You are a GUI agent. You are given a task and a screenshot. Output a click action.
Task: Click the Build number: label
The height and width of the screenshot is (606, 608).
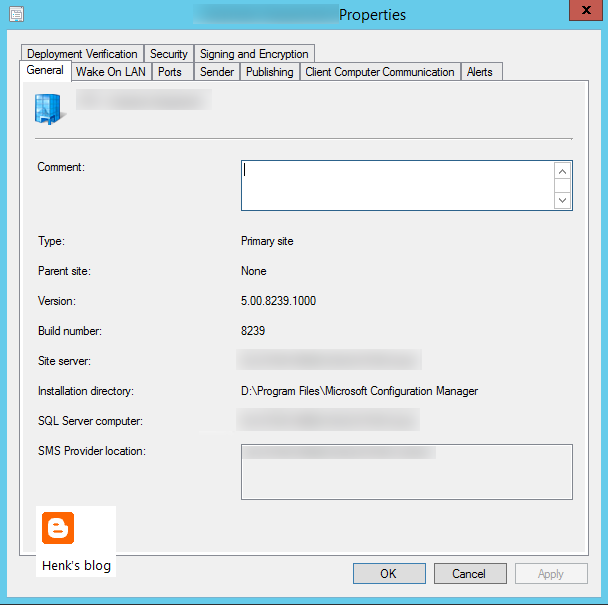pos(70,331)
